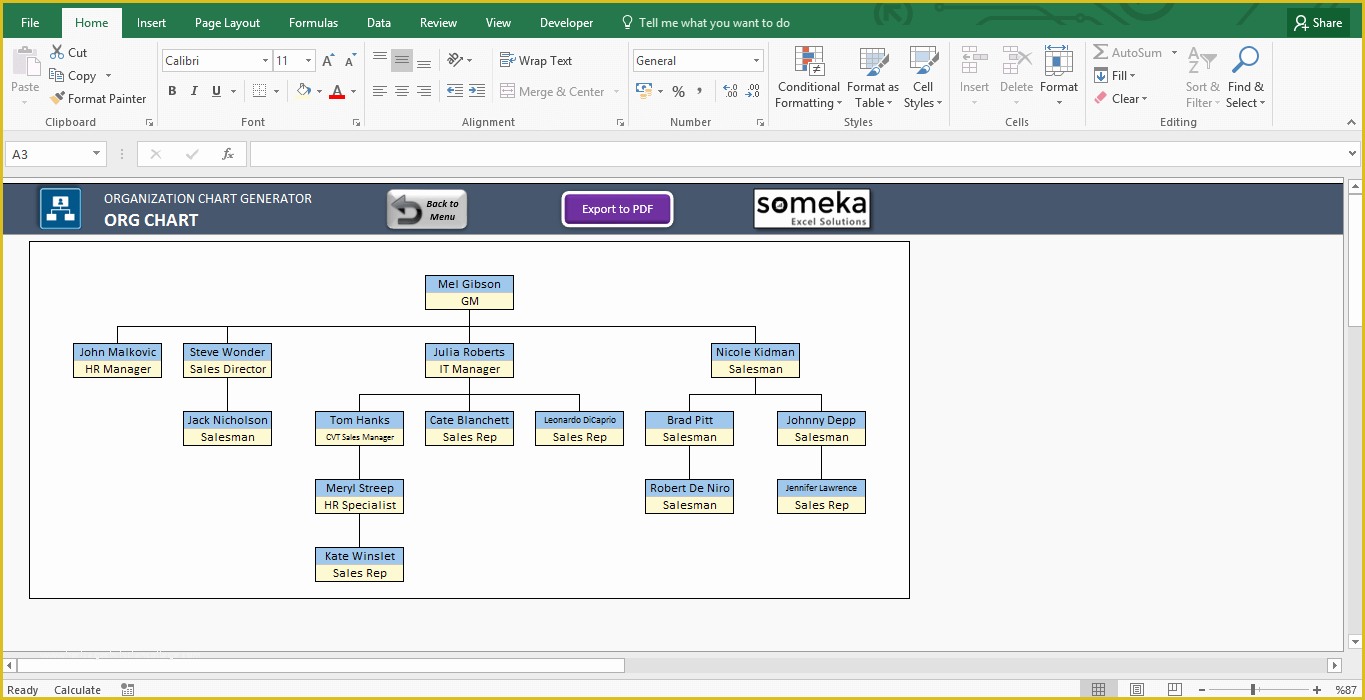Click the Insert cells icon
The height and width of the screenshot is (700, 1365).
click(975, 62)
